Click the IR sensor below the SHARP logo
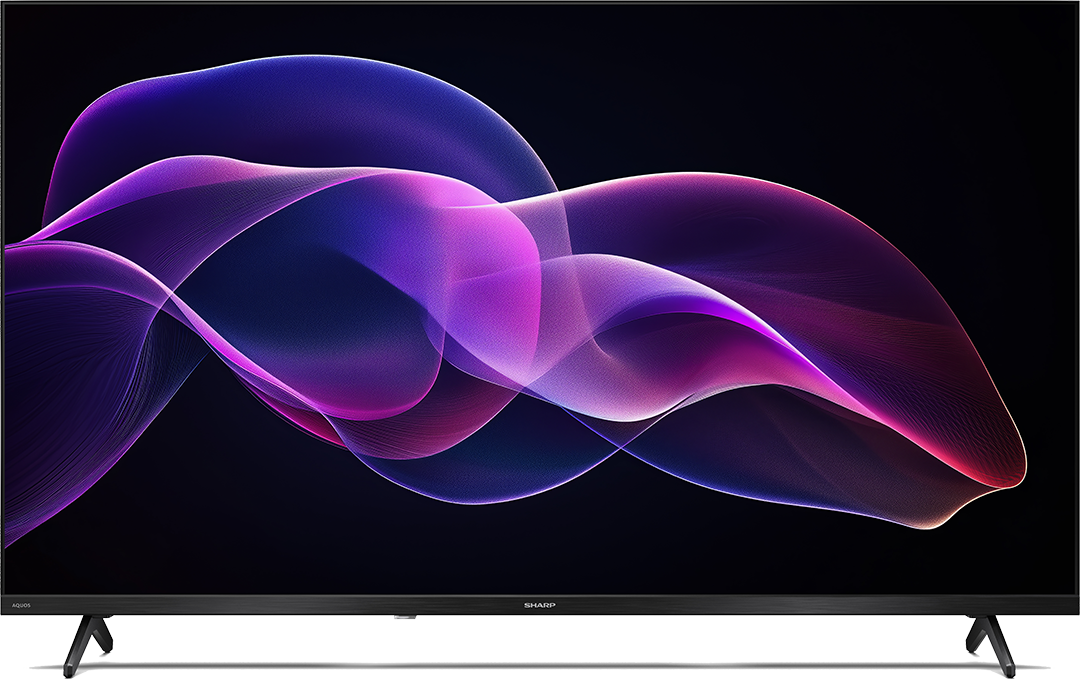 (403, 619)
